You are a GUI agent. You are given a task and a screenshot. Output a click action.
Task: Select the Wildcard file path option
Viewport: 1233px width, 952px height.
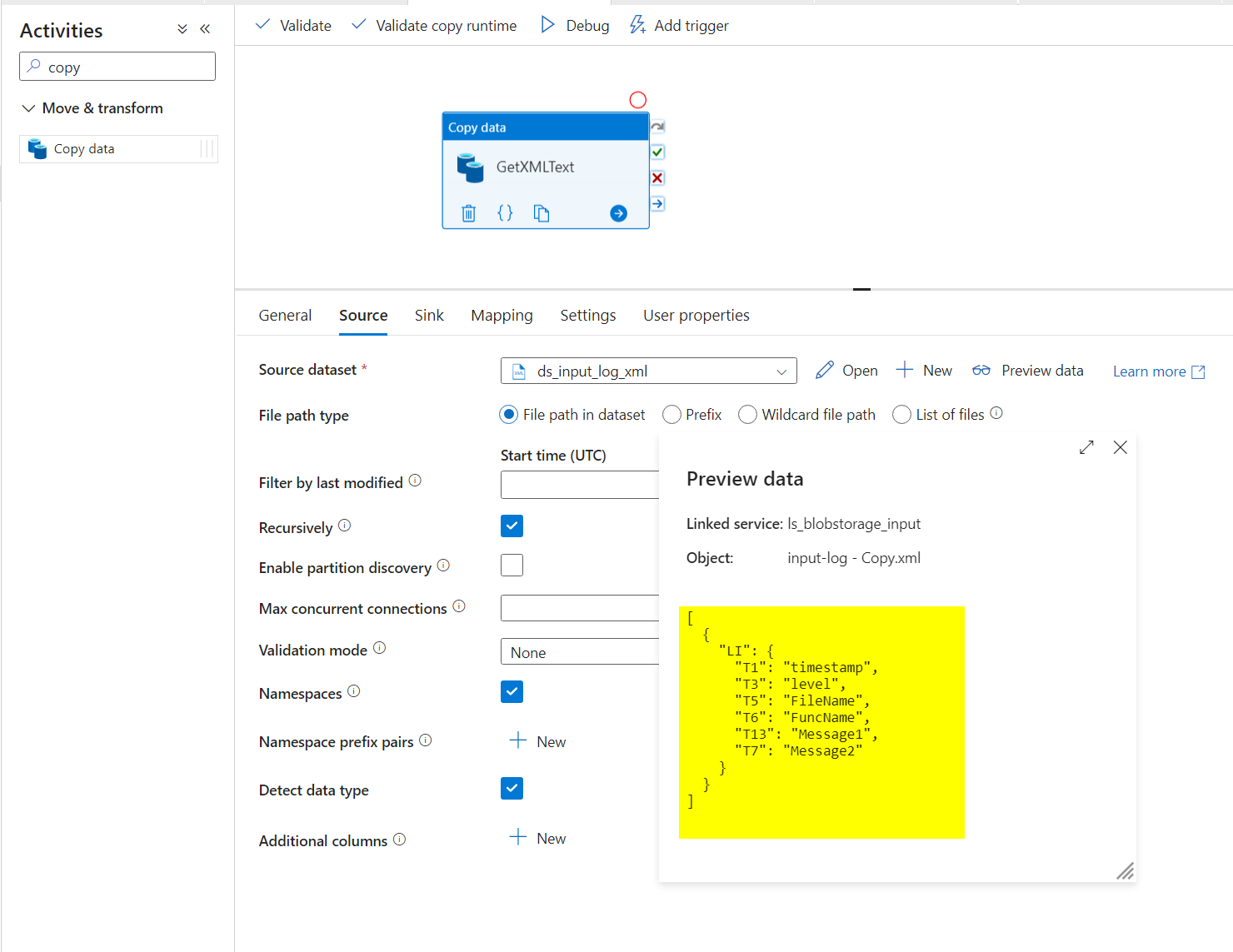click(x=747, y=414)
